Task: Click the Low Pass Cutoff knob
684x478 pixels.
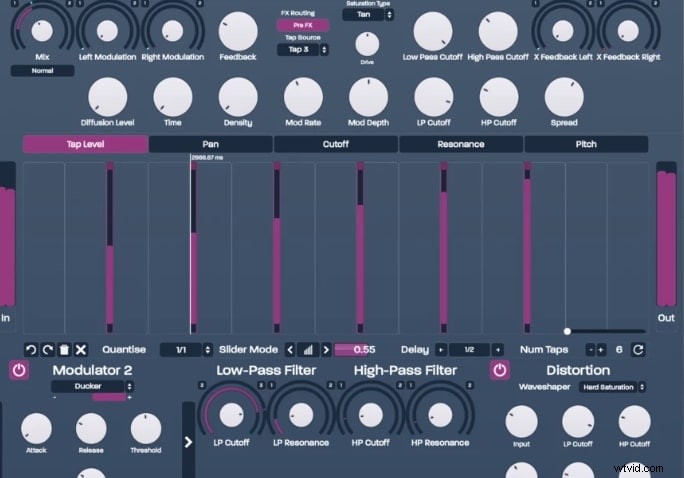Action: pyautogui.click(x=433, y=31)
